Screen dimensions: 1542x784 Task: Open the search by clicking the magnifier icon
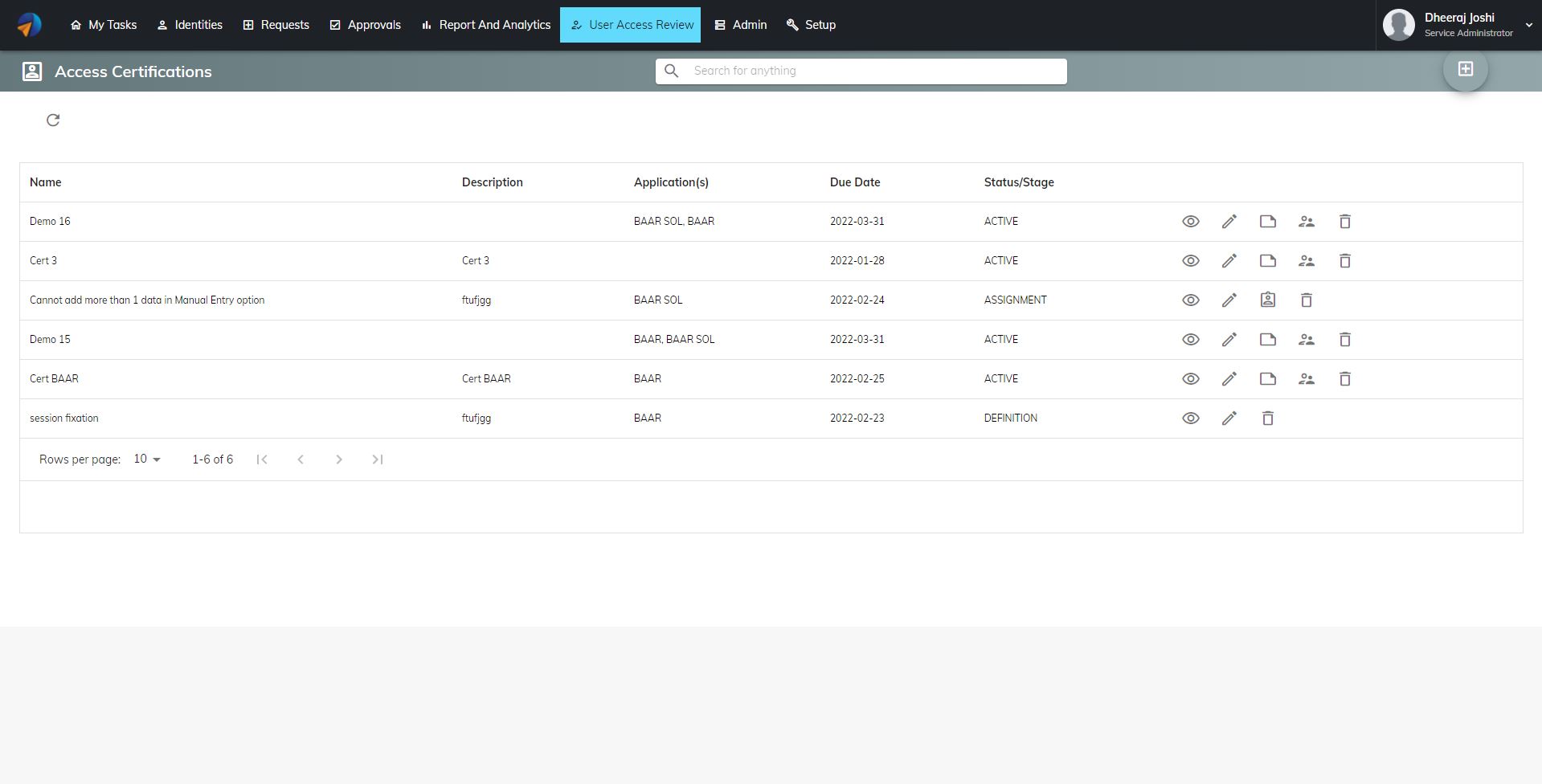tap(672, 71)
